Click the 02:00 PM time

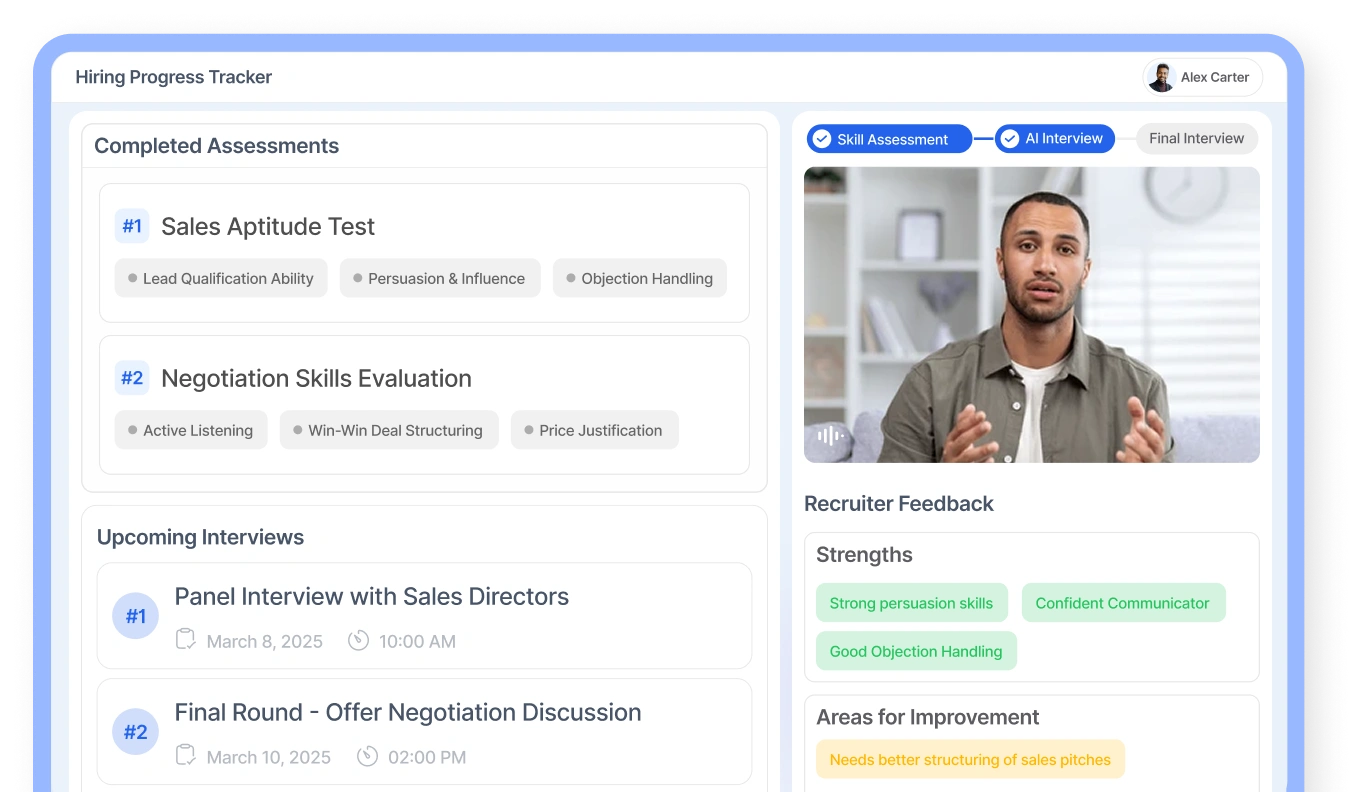pos(427,758)
